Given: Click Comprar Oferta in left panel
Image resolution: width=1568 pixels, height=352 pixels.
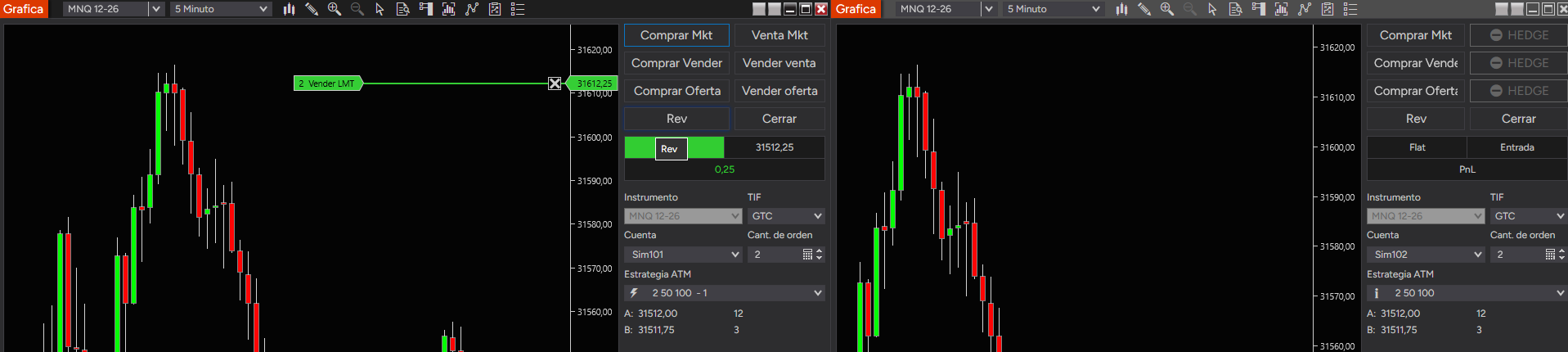Looking at the screenshot, I should (x=676, y=91).
